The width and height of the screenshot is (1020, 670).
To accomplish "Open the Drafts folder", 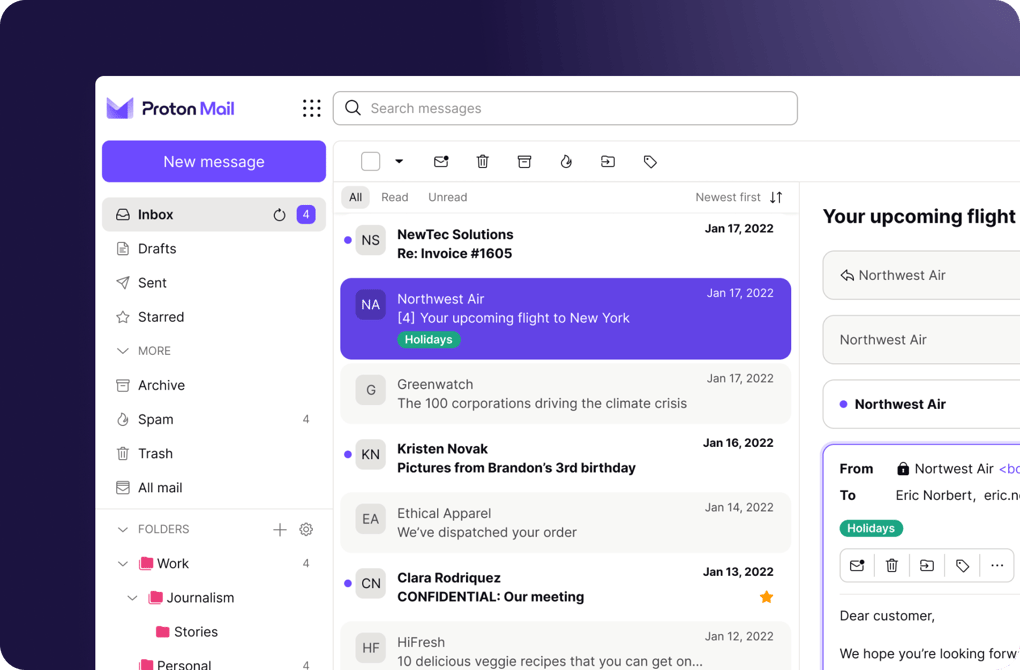I will tap(157, 249).
